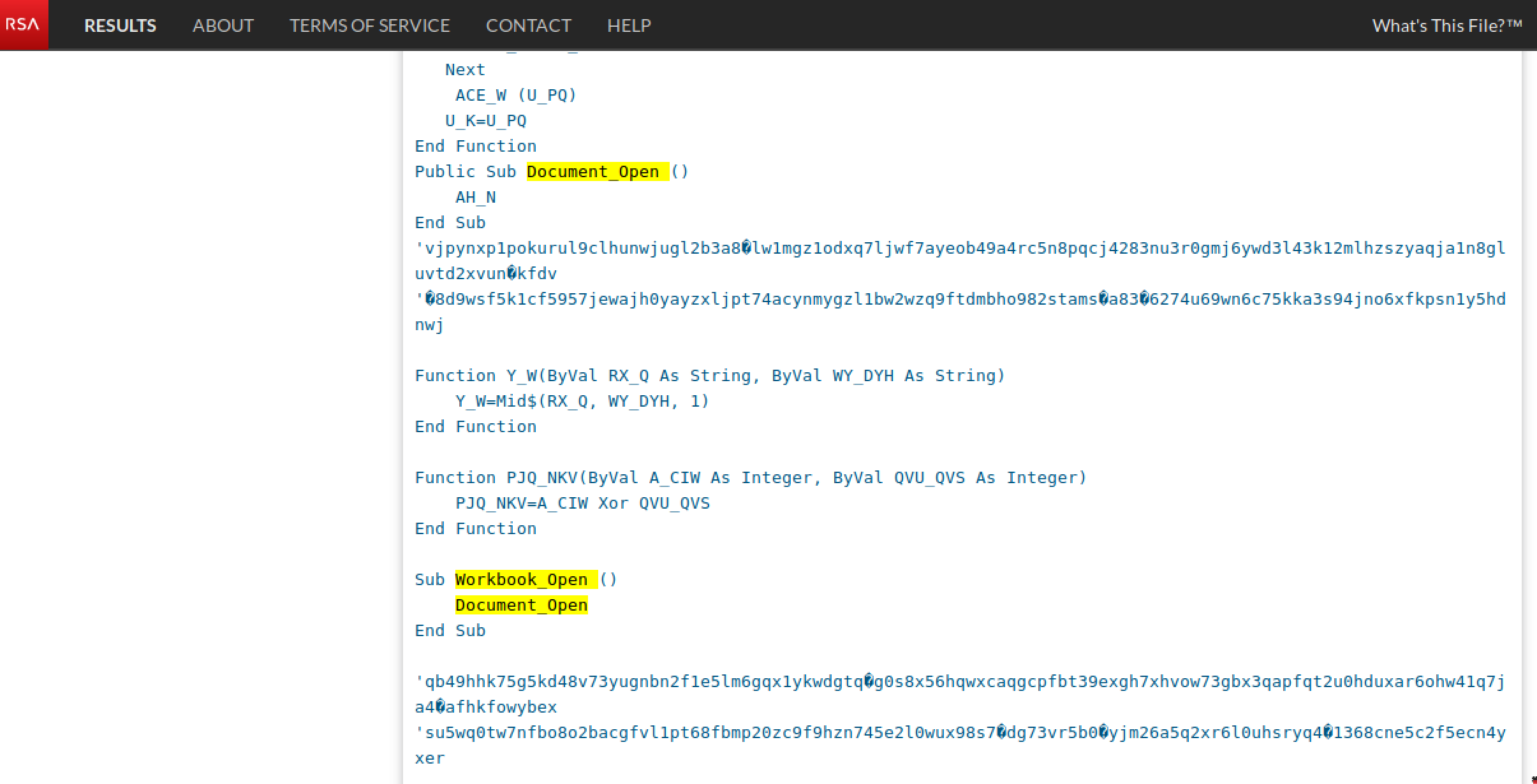1537x784 pixels.
Task: Open the HELP page
Action: pyautogui.click(x=629, y=25)
